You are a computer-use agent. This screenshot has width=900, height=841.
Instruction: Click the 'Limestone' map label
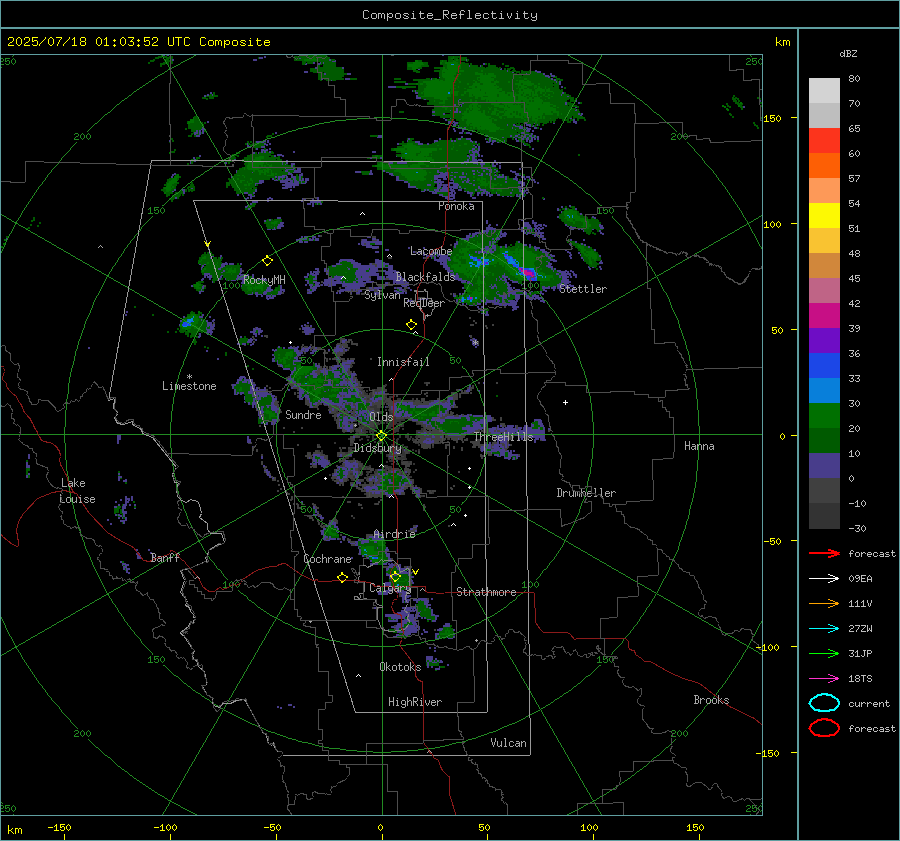coord(189,386)
